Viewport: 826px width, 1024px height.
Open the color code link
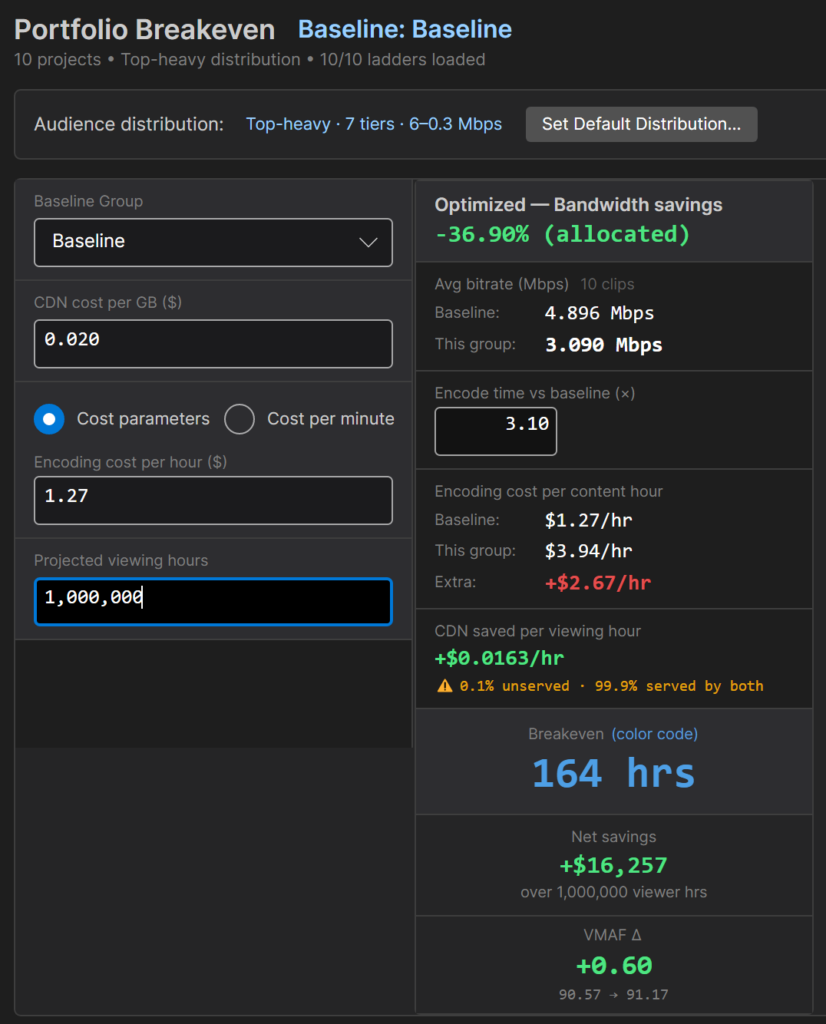[x=654, y=734]
